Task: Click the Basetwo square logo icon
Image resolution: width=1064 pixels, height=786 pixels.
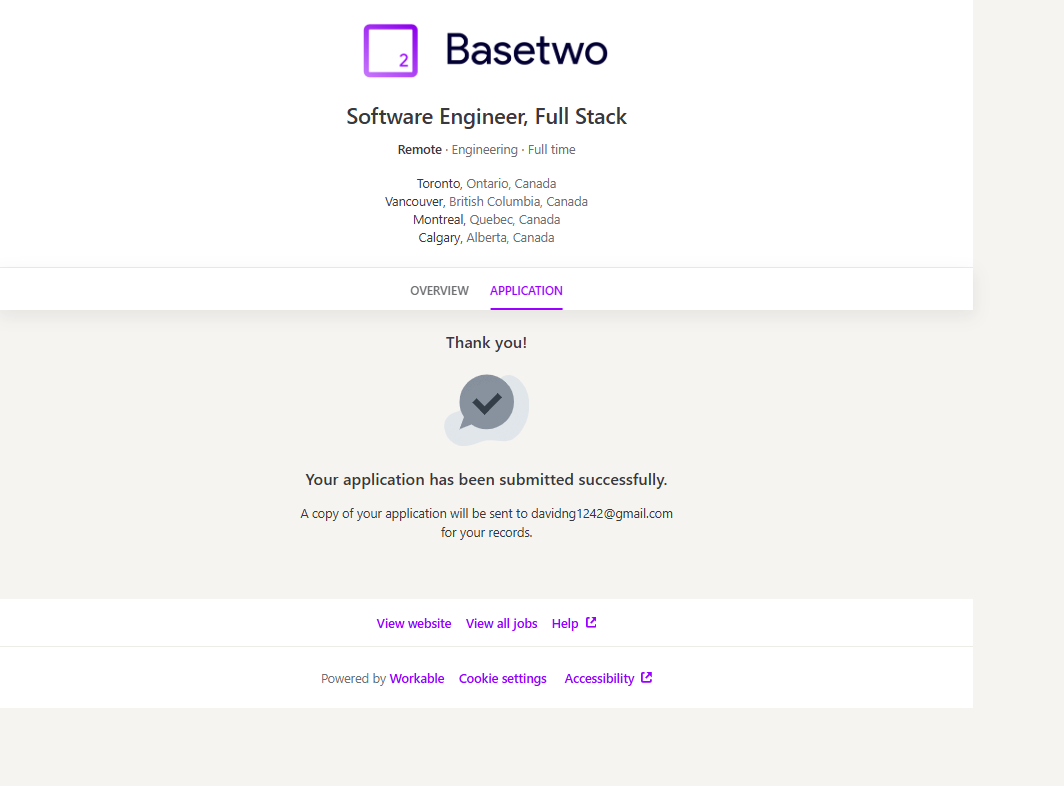Action: [x=390, y=50]
